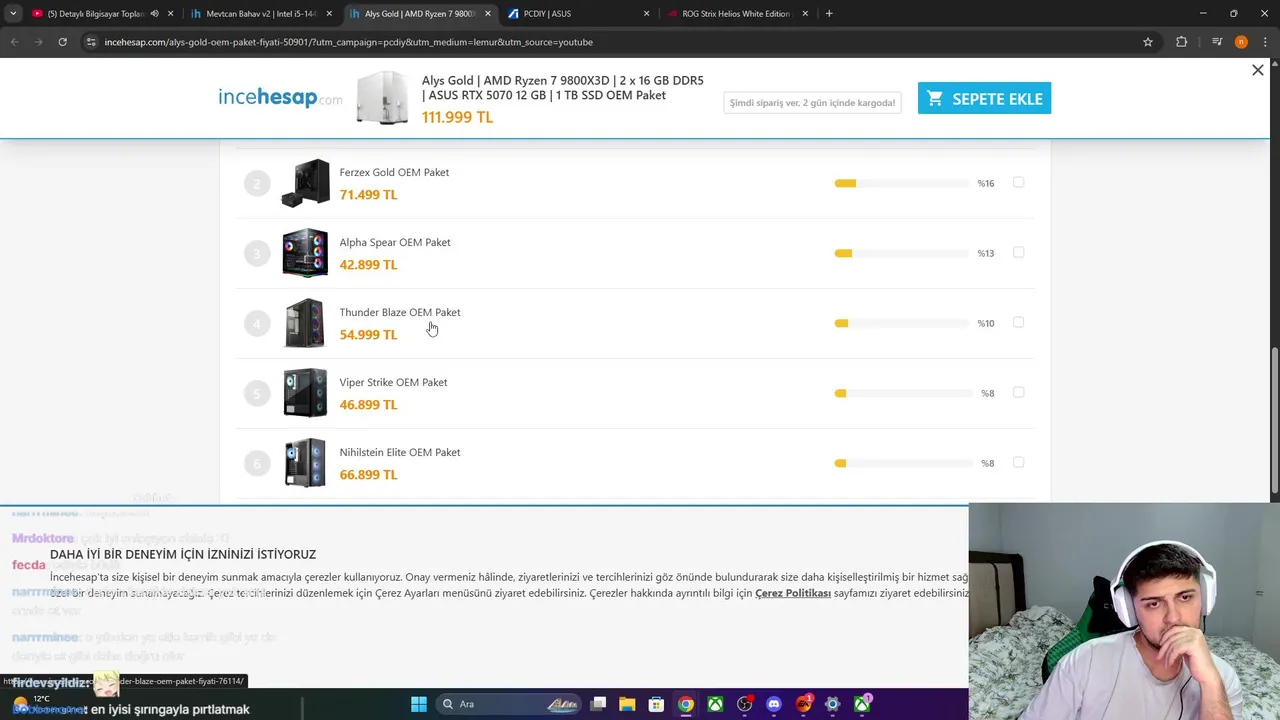Go back to the previous page
The height and width of the screenshot is (720, 1280).
tap(14, 42)
